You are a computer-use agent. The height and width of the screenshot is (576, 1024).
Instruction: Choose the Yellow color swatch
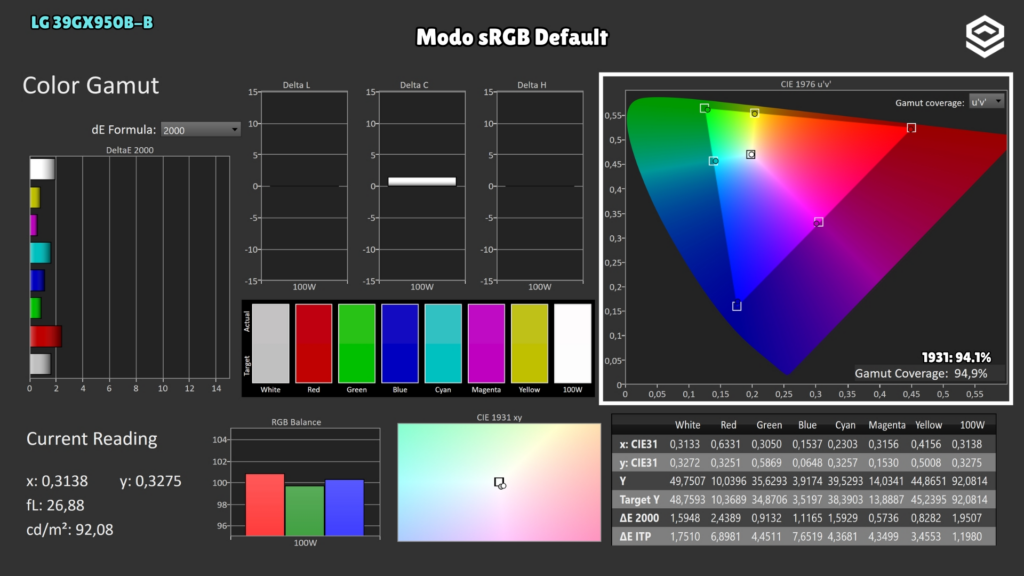click(x=529, y=344)
